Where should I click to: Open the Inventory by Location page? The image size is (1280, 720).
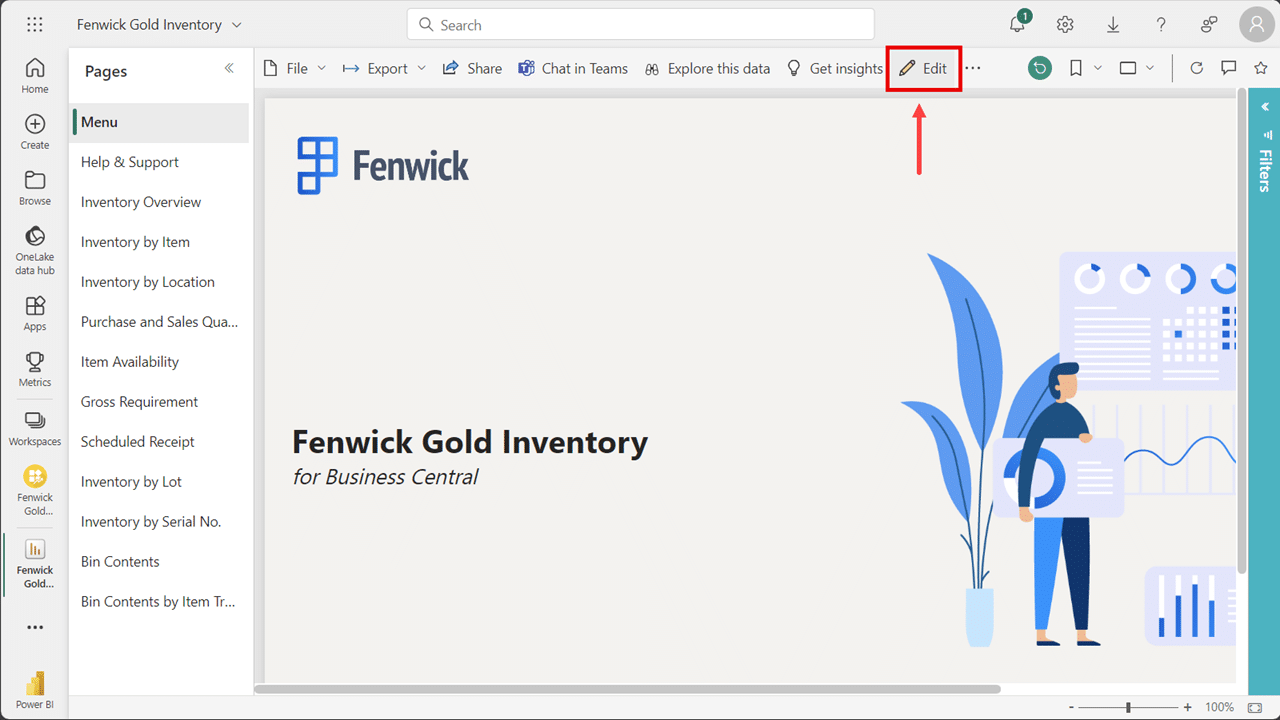pyautogui.click(x=160, y=282)
